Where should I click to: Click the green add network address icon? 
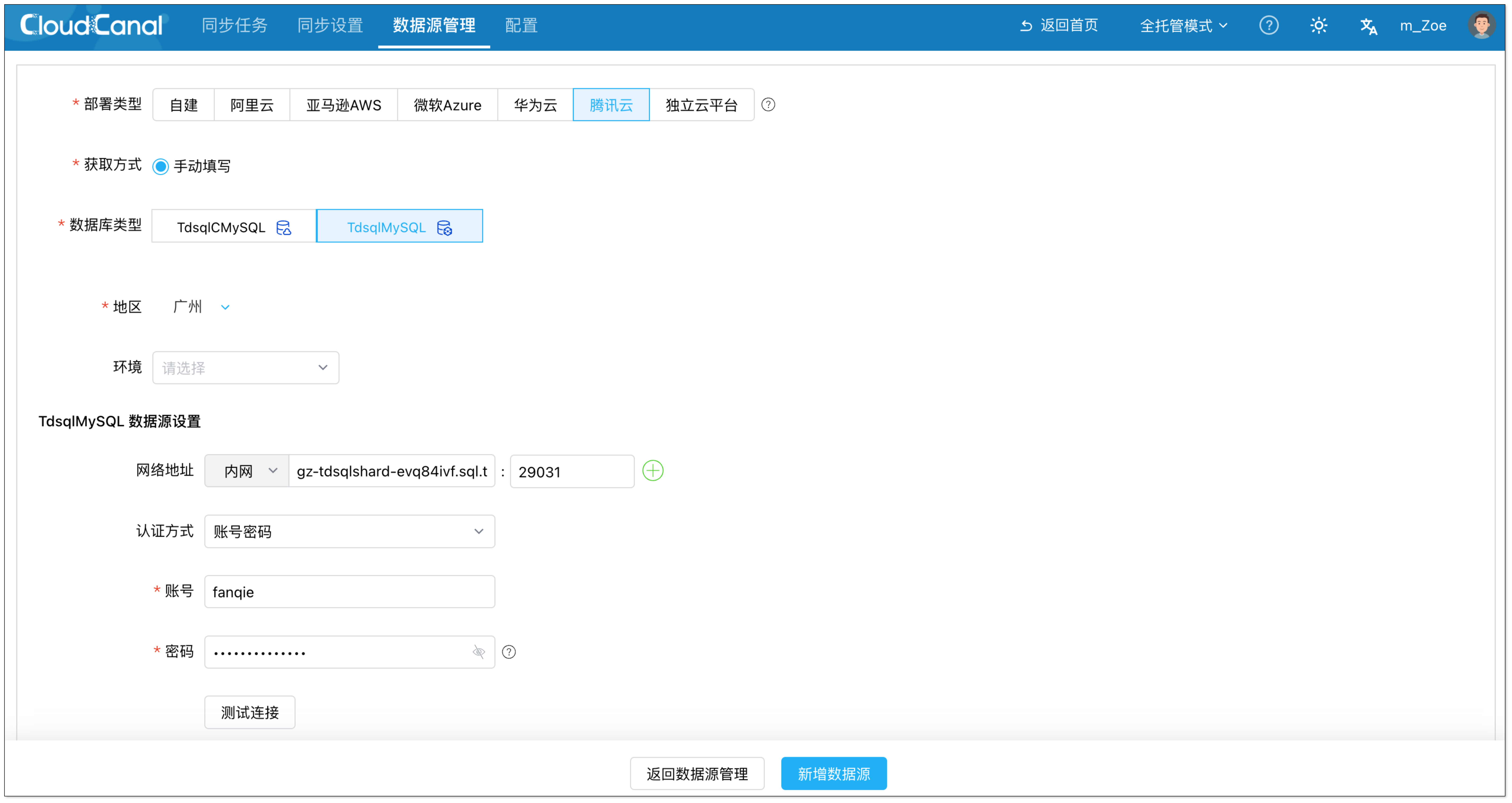(653, 471)
